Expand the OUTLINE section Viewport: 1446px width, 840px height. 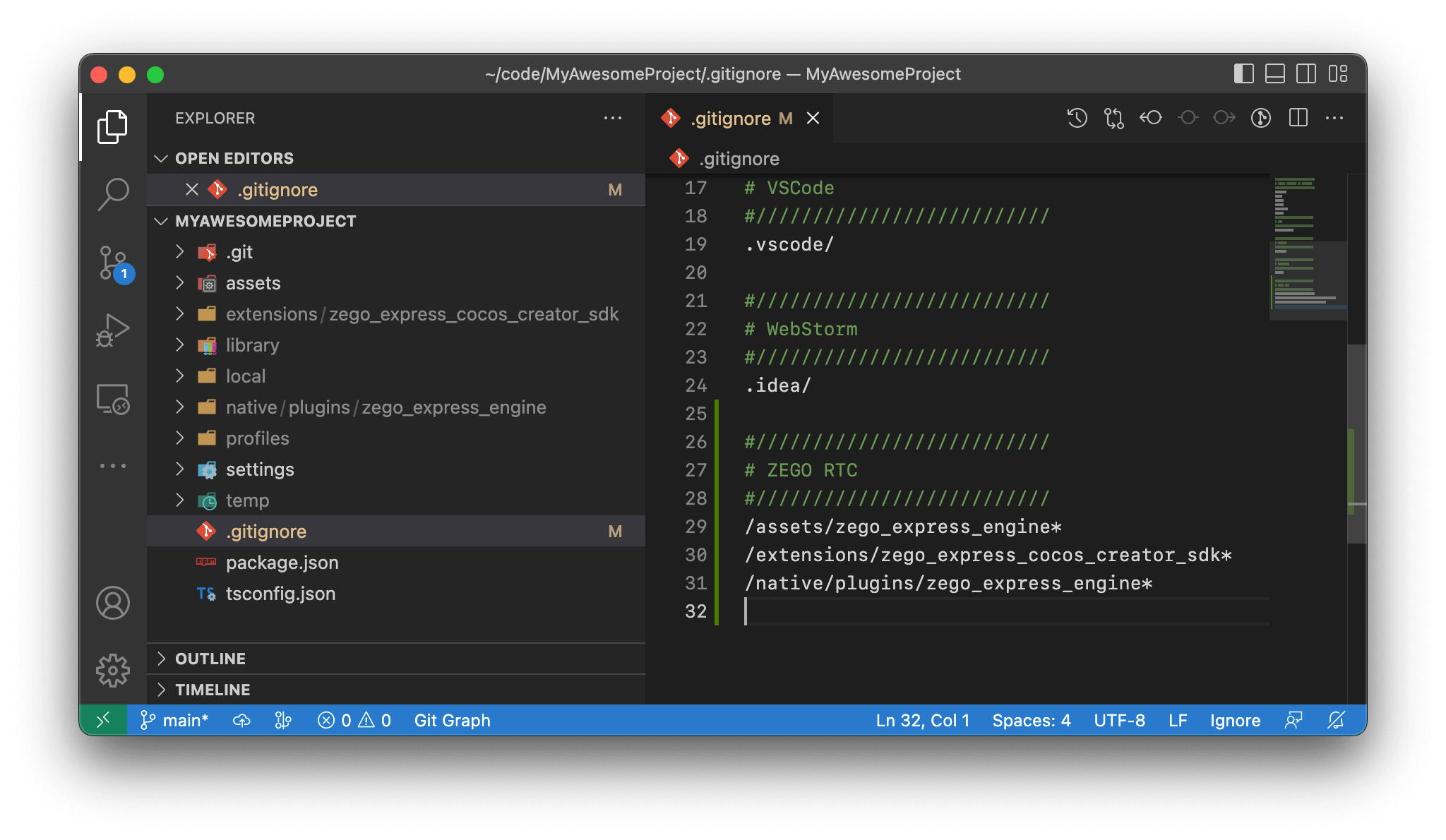coord(210,659)
